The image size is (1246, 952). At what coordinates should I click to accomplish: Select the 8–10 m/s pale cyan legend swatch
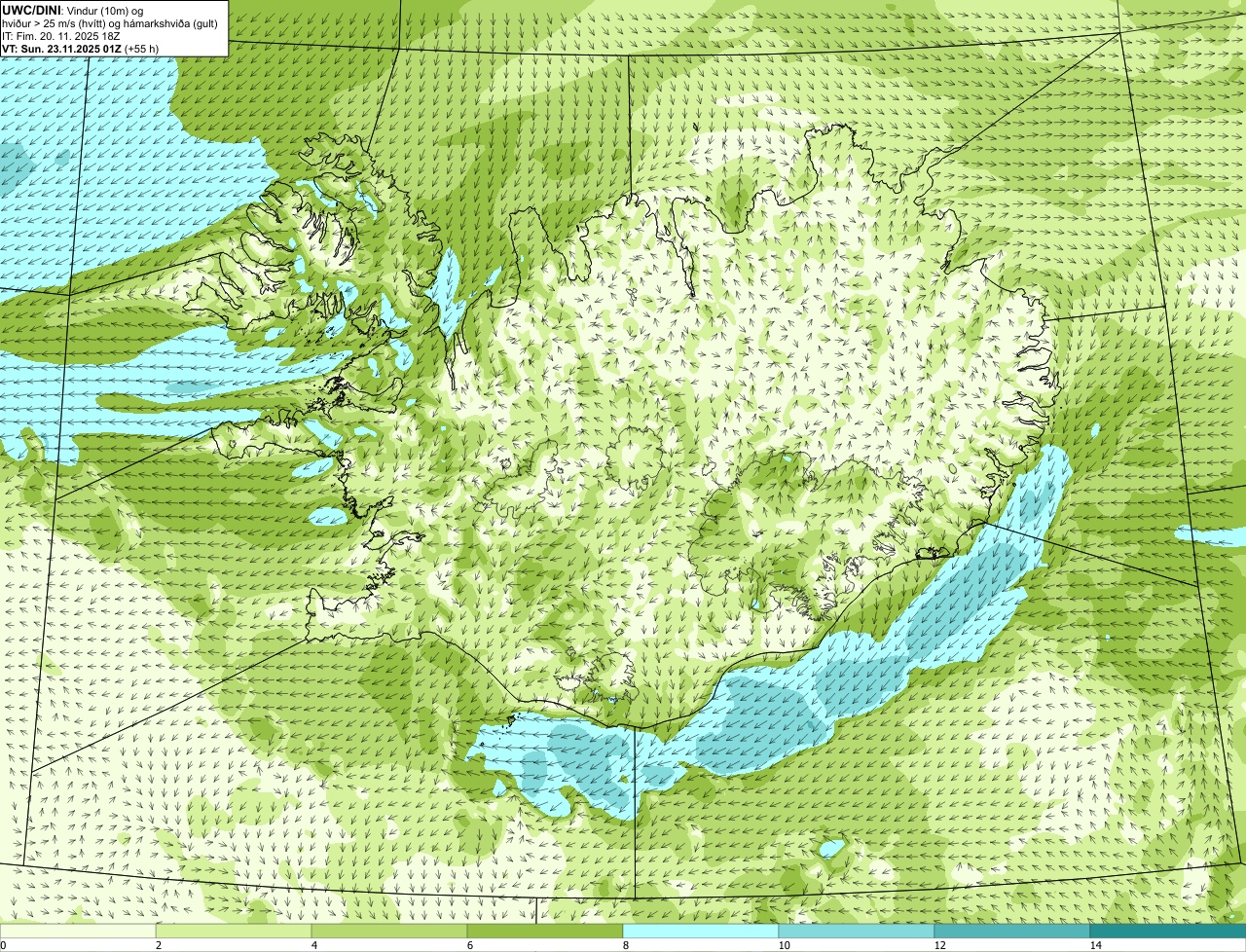click(701, 931)
